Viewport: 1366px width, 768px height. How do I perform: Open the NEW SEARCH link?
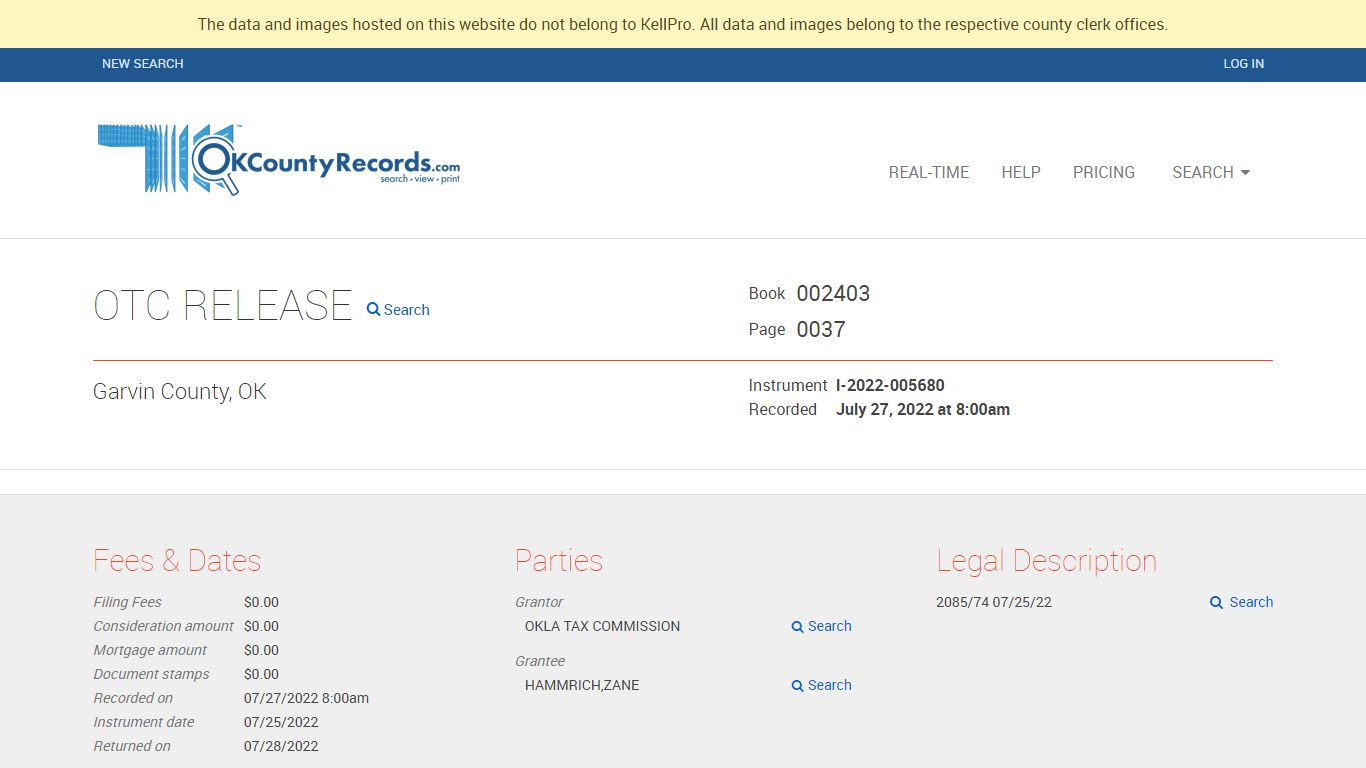click(x=143, y=64)
